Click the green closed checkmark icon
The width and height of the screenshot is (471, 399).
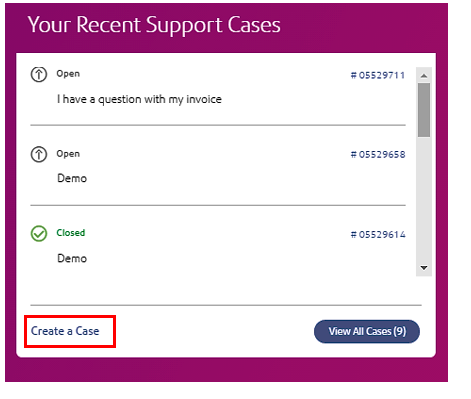[39, 233]
